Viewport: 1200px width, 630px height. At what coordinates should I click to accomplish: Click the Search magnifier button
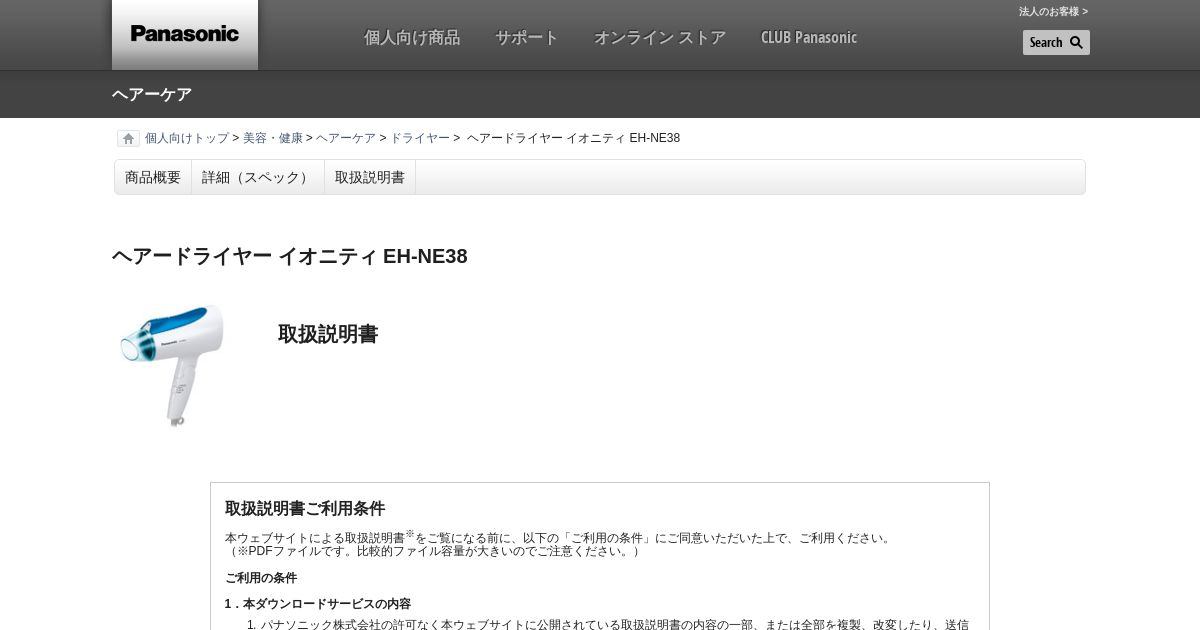[x=1056, y=42]
